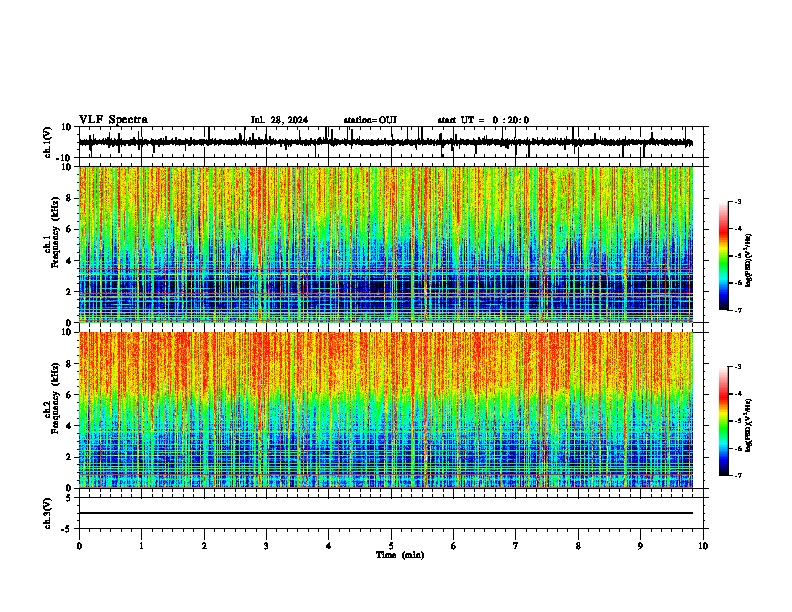Click the "8" kHz tick on ch.1 spectrogram axis

70,198
